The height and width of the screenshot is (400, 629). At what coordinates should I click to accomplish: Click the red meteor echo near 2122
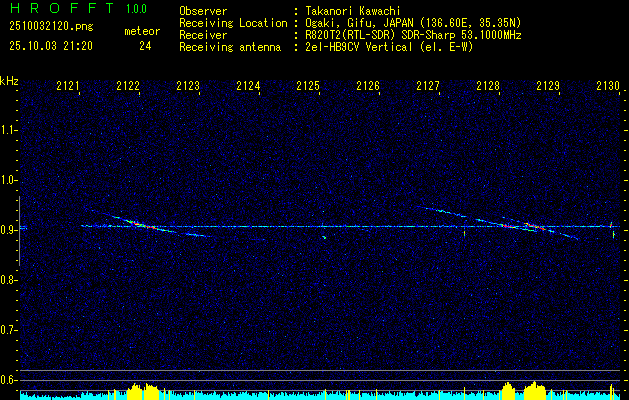click(x=142, y=225)
